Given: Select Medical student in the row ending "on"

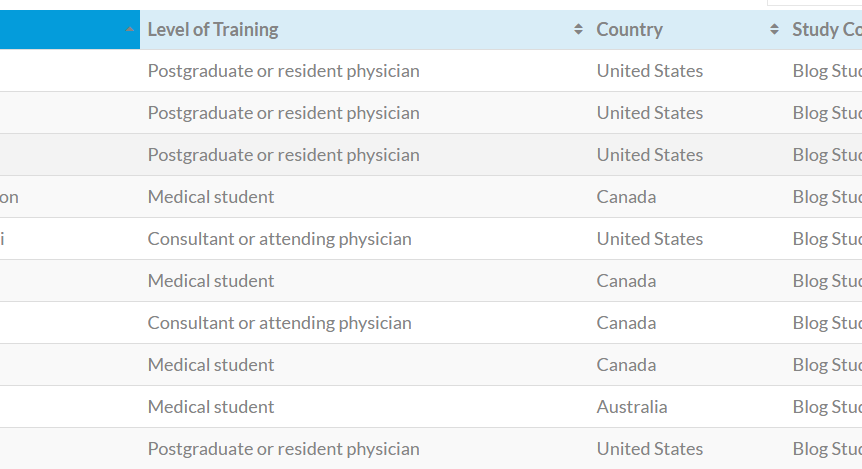Looking at the screenshot, I should 211,197.
